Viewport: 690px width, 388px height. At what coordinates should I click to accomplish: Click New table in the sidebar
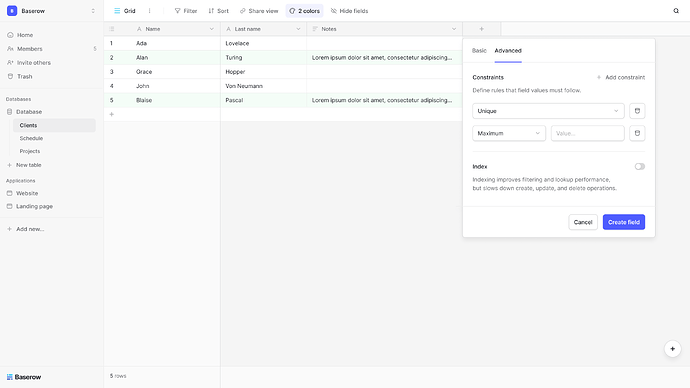29,165
